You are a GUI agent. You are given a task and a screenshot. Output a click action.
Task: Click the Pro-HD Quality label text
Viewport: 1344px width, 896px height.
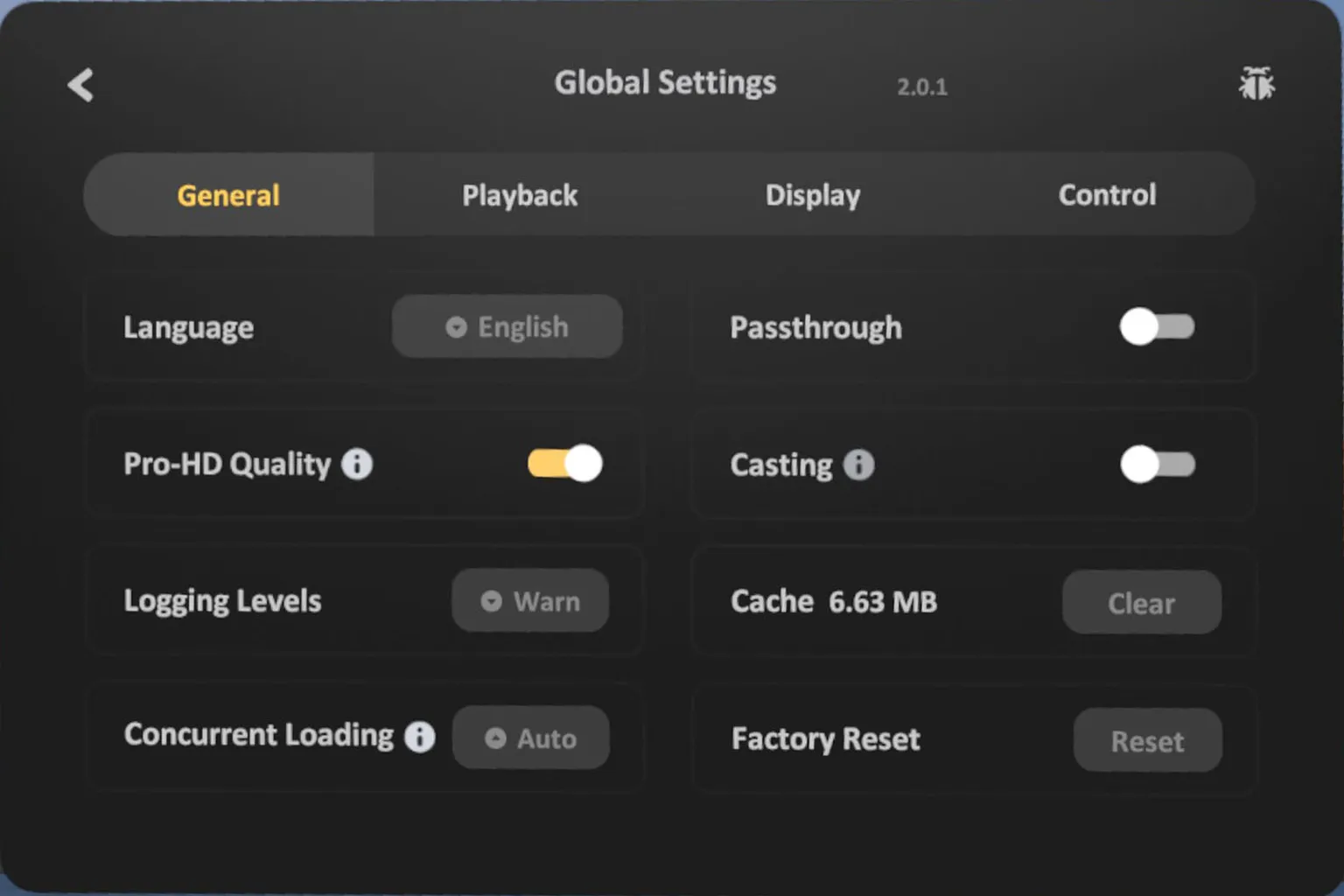pyautogui.click(x=227, y=464)
